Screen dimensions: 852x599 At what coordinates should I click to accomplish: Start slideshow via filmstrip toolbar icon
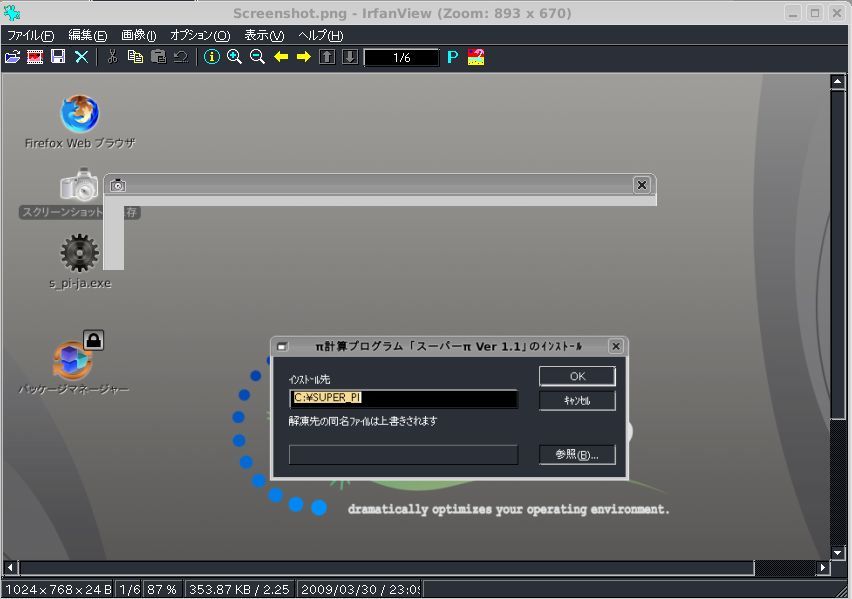pos(35,57)
